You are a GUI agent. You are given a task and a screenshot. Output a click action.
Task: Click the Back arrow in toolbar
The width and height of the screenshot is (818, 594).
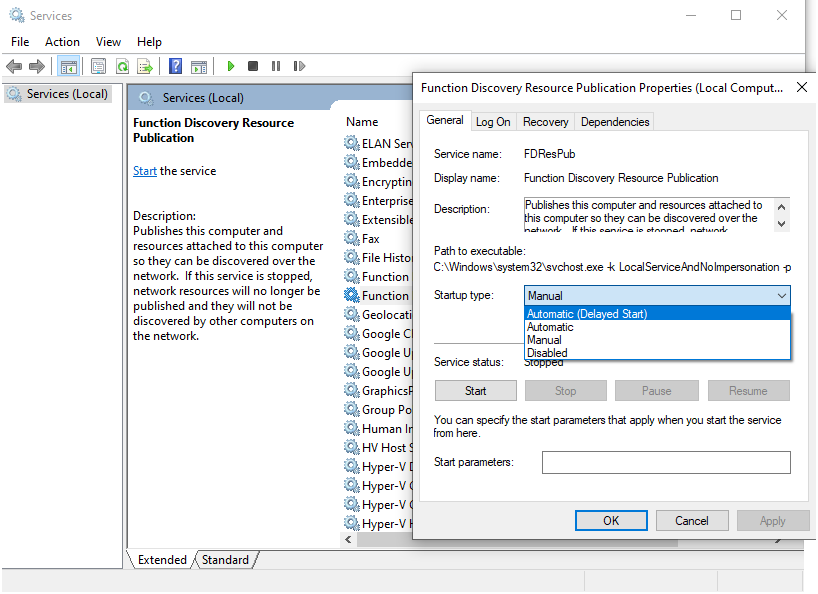coord(14,66)
